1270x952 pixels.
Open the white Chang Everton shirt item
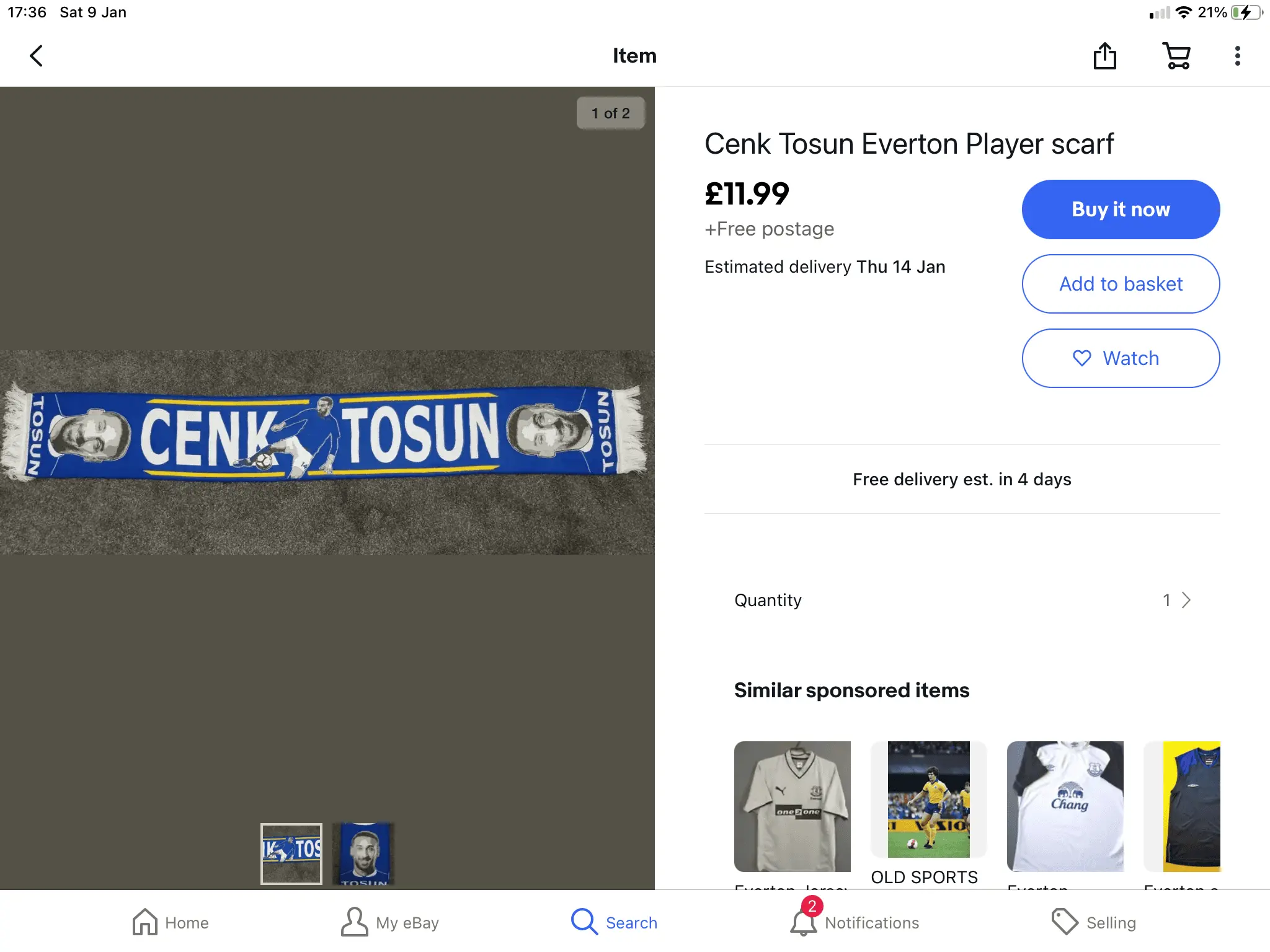point(1065,806)
